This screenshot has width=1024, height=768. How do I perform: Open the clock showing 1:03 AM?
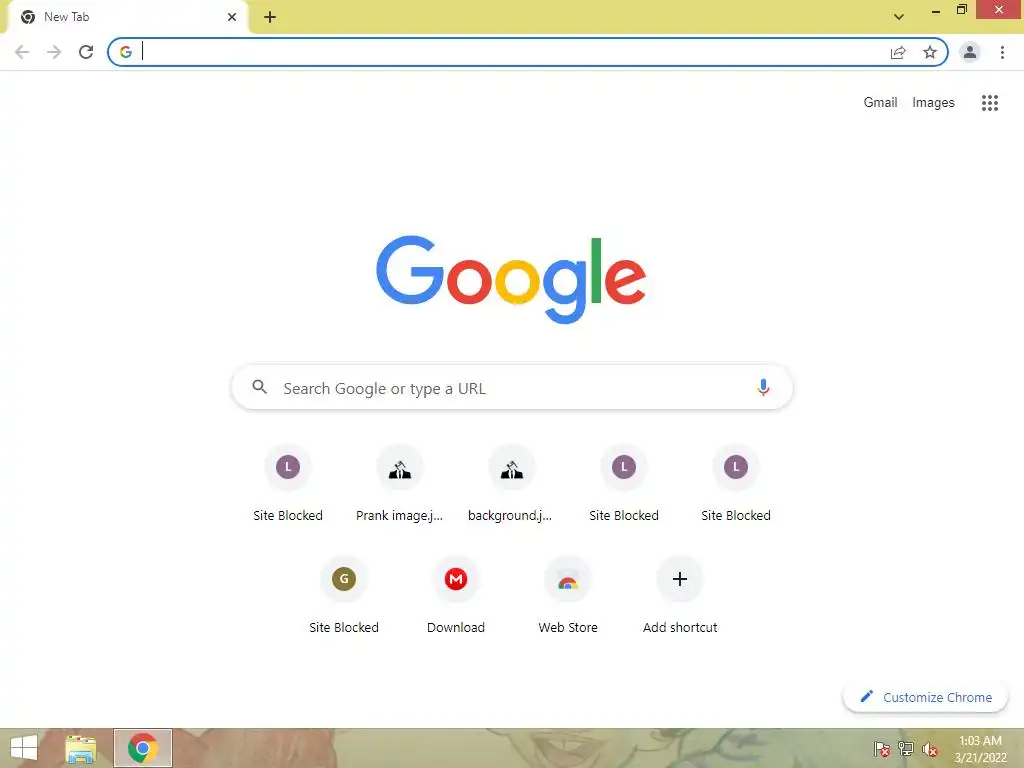pyautogui.click(x=980, y=749)
